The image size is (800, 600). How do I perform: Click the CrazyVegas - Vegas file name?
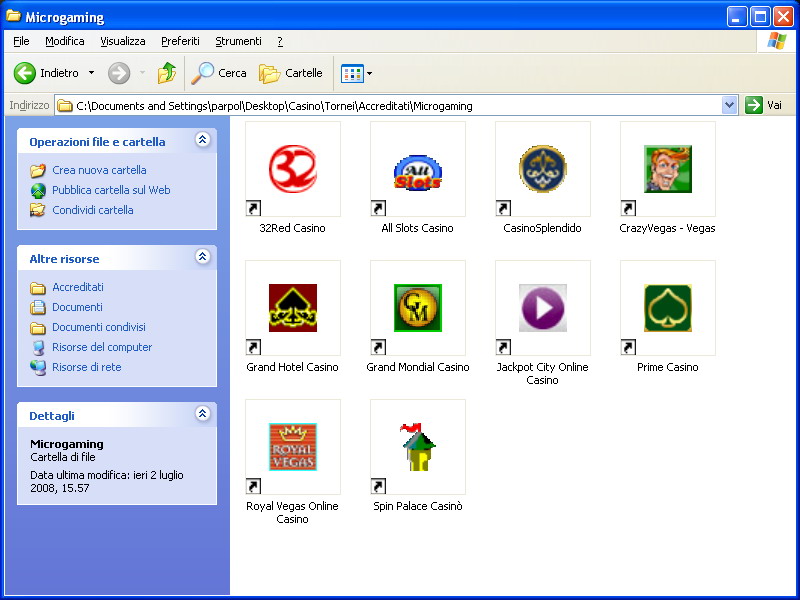coord(667,228)
